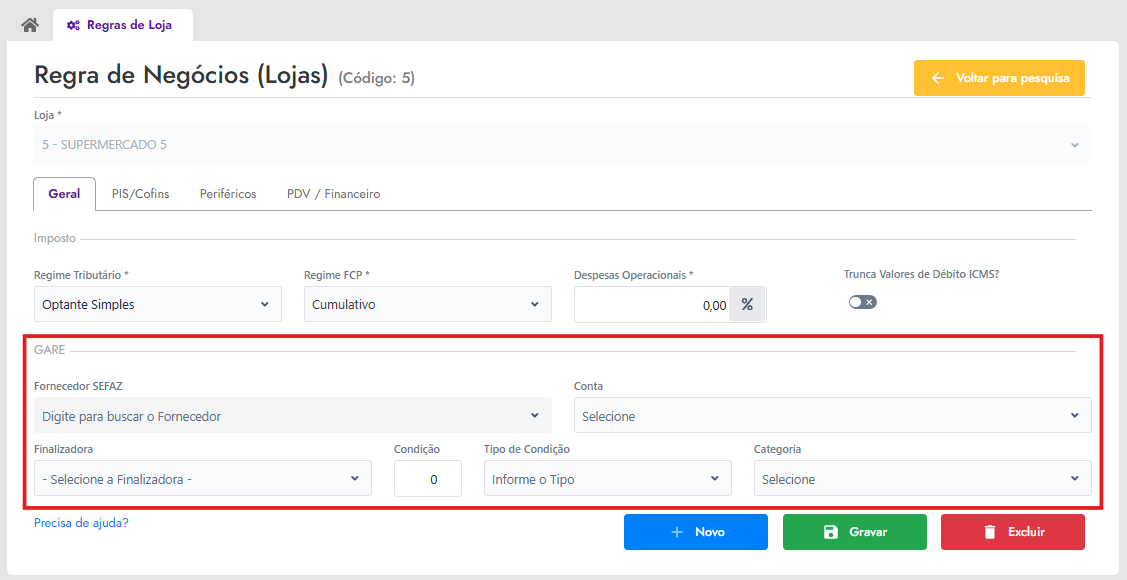
Task: Open the Tipo de Condição dropdown
Action: pyautogui.click(x=607, y=478)
